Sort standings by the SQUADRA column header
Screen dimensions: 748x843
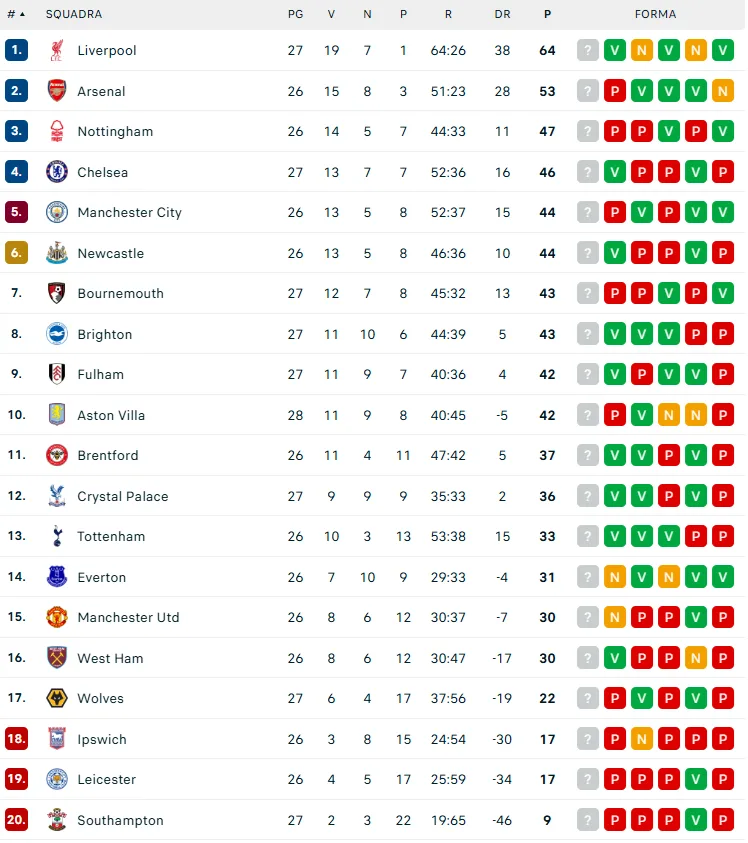click(74, 15)
